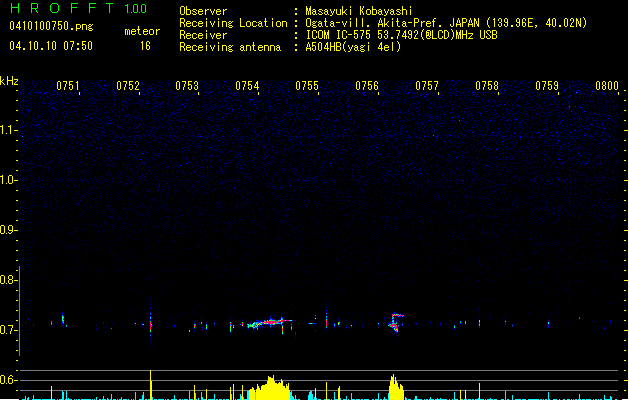
Task: Click the meteor label
Action: coord(142,31)
